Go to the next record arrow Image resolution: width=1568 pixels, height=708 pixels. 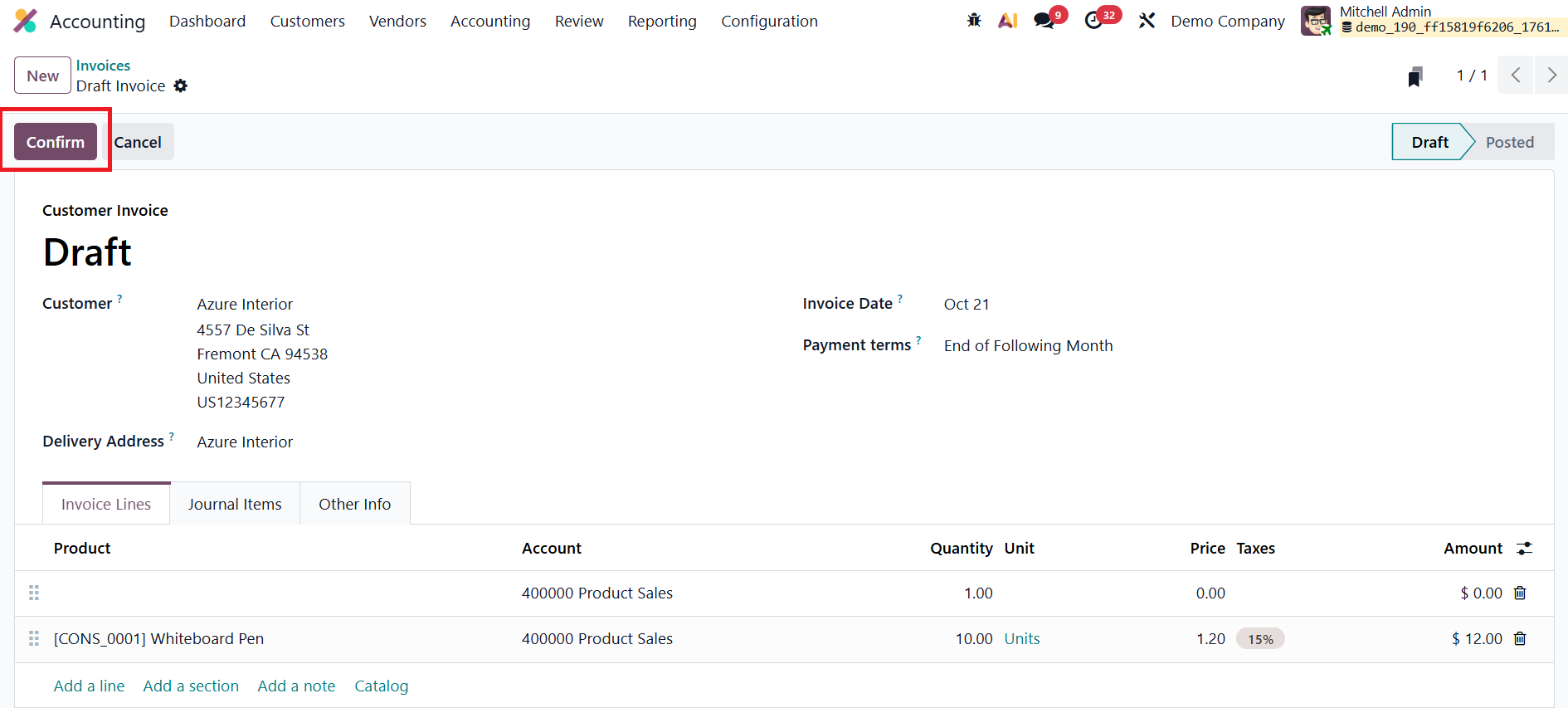(1551, 76)
